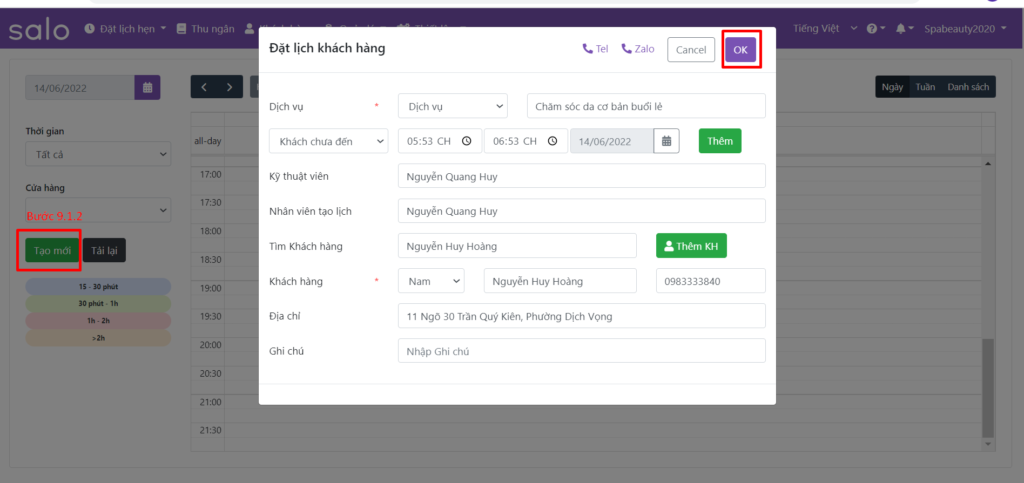Image resolution: width=1024 pixels, height=483 pixels.
Task: Select the '30 phút - 1h' duration legend
Action: 98,304
